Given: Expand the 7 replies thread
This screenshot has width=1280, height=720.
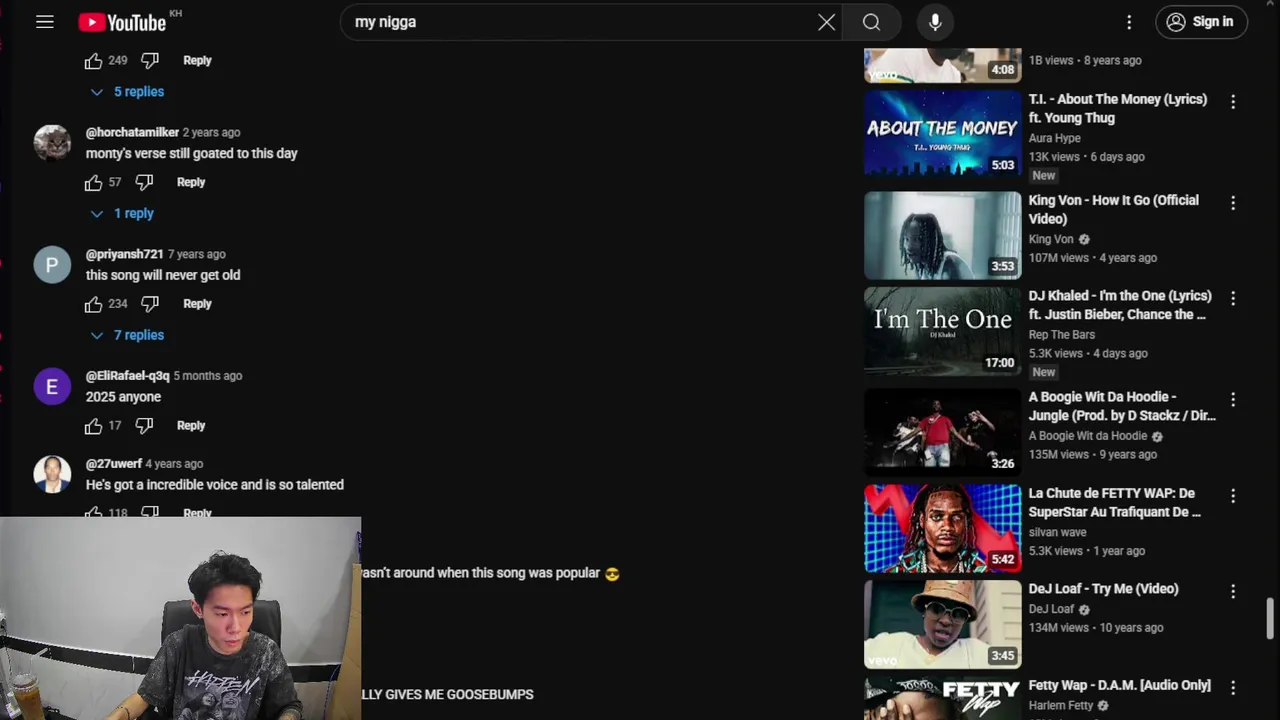Looking at the screenshot, I should click(127, 336).
